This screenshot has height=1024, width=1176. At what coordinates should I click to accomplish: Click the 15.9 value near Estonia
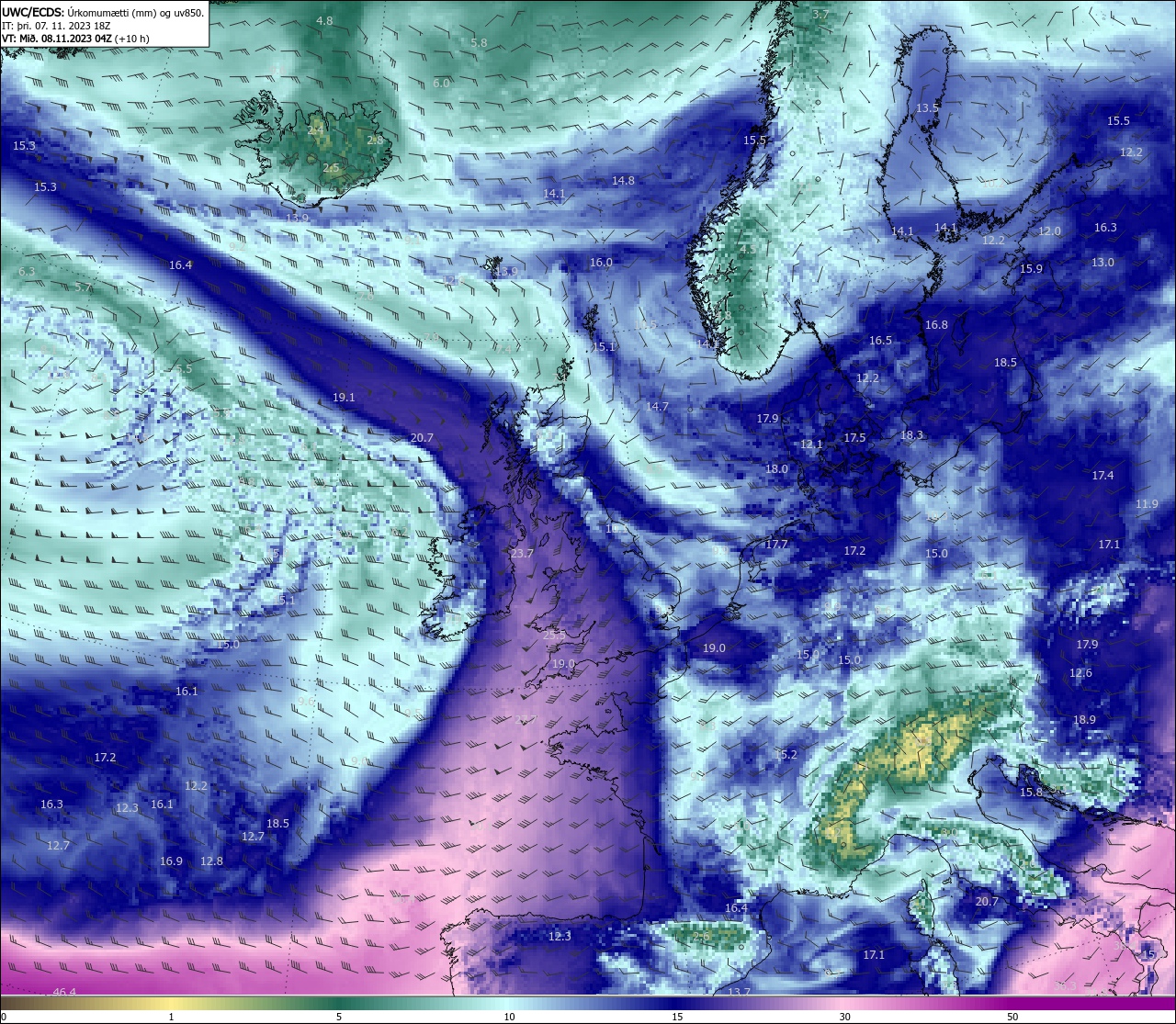(1031, 268)
